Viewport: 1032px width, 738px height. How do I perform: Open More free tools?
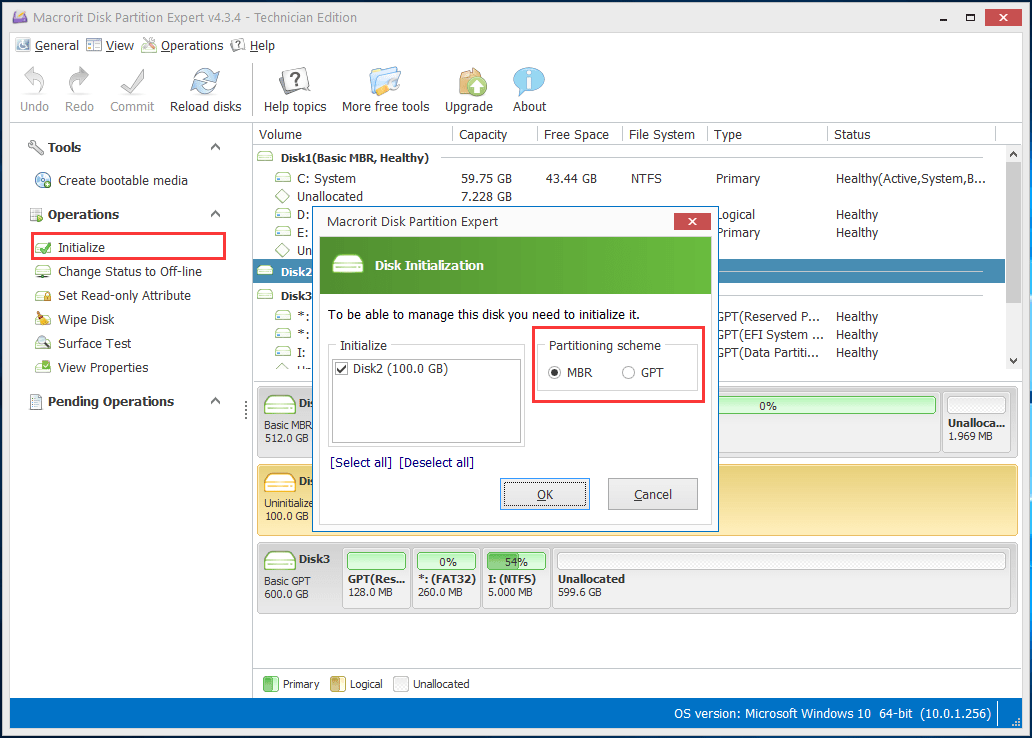click(385, 89)
